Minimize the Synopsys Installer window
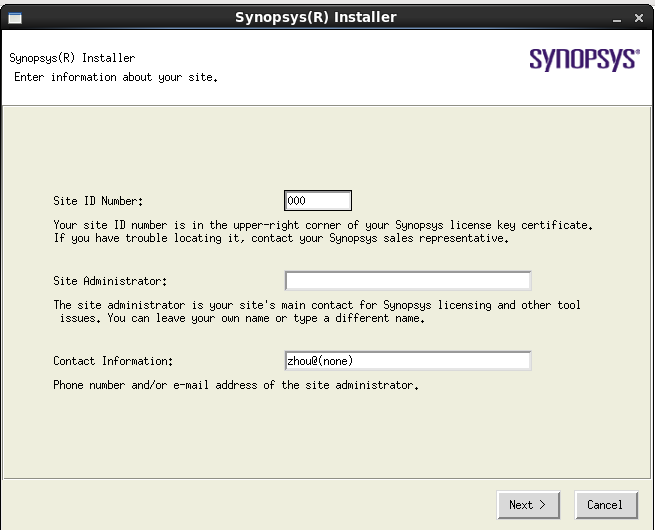Screen dimensions: 655x530 point(617,18)
